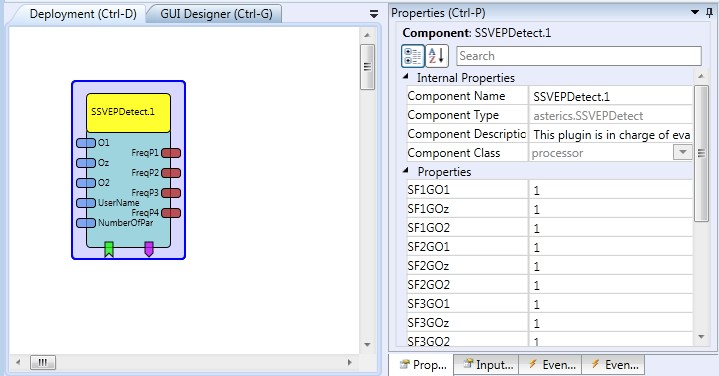Open the Component Class dropdown
719x376 pixels.
[682, 152]
